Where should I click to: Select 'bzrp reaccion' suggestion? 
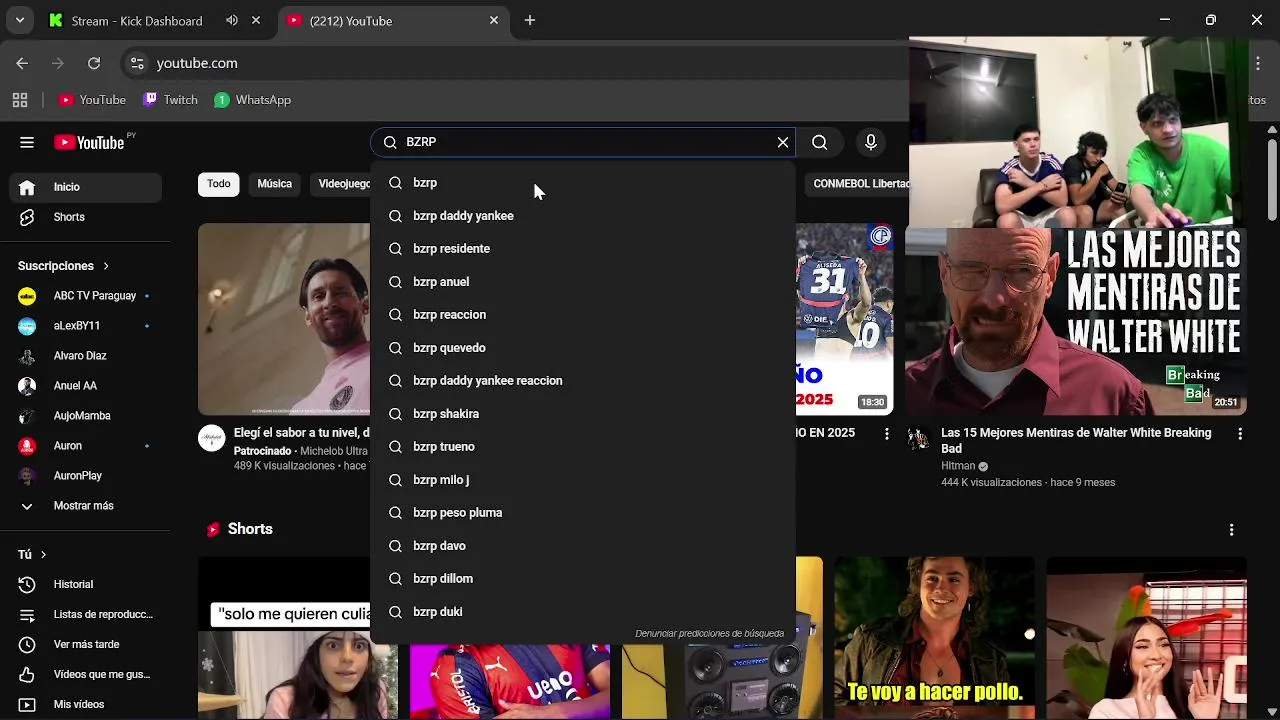(583, 315)
